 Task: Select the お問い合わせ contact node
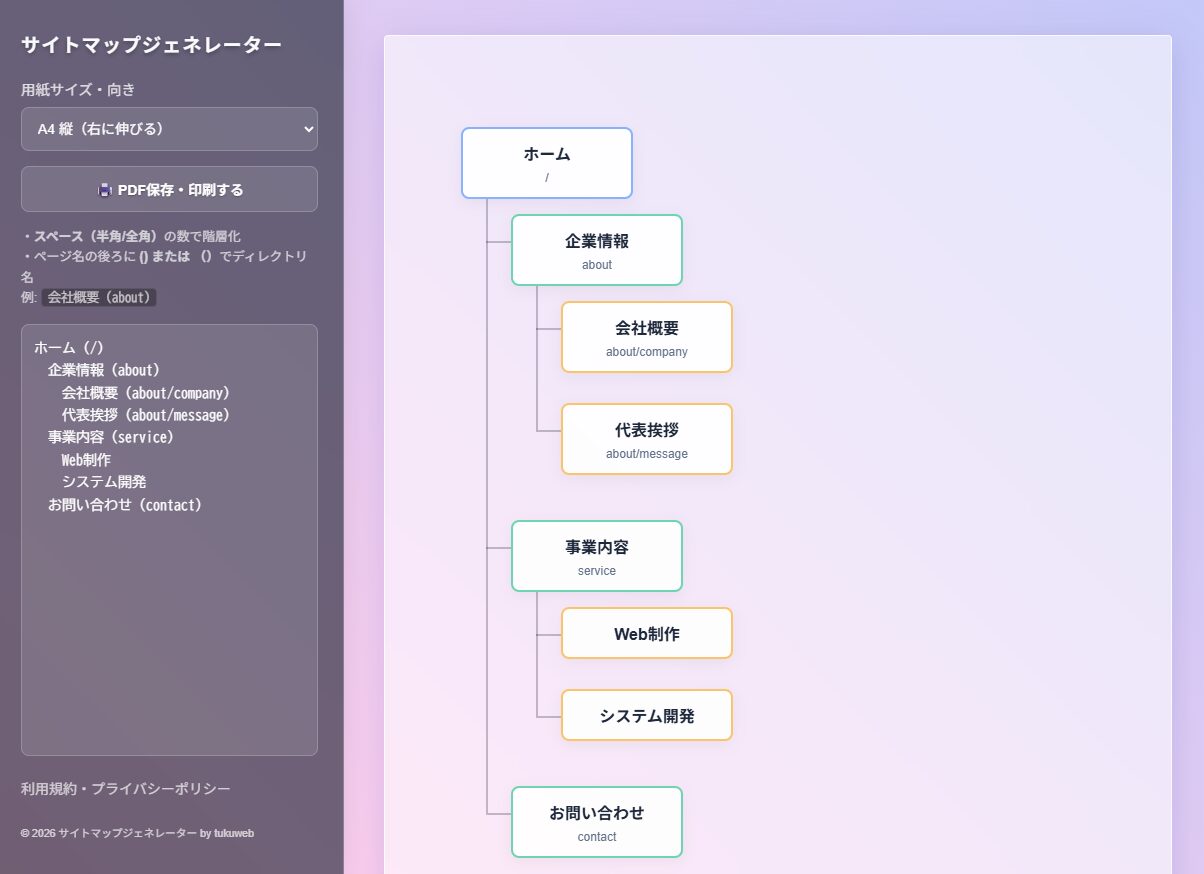[596, 822]
